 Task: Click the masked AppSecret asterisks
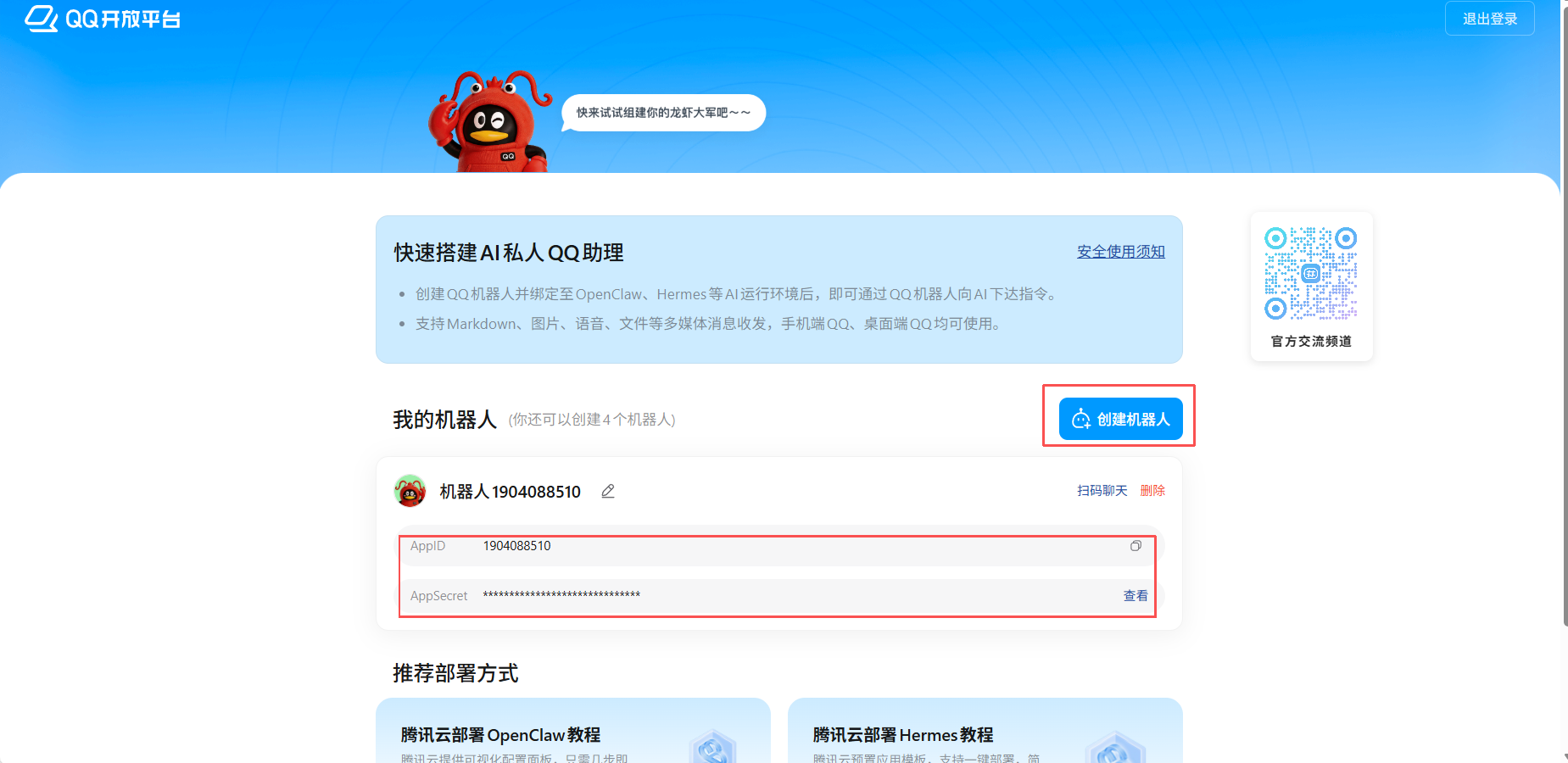pyautogui.click(x=561, y=595)
